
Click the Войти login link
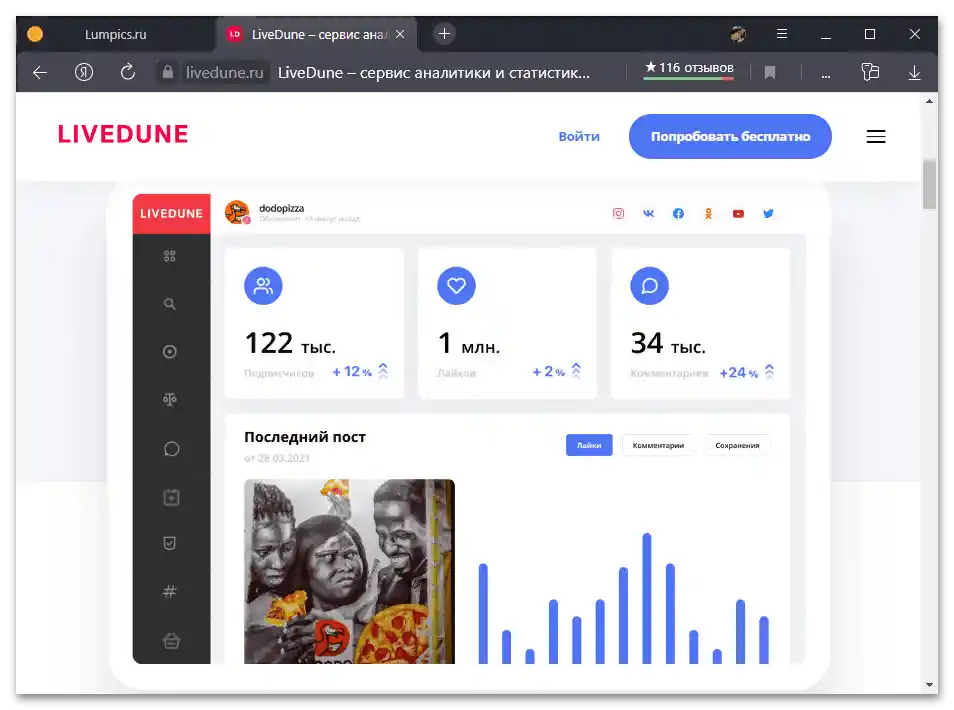[579, 136]
